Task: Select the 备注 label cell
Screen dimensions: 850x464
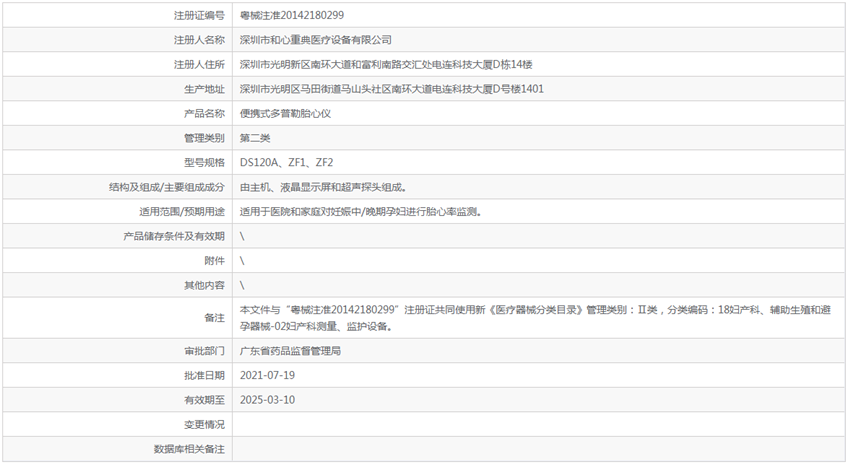Action: click(x=214, y=318)
